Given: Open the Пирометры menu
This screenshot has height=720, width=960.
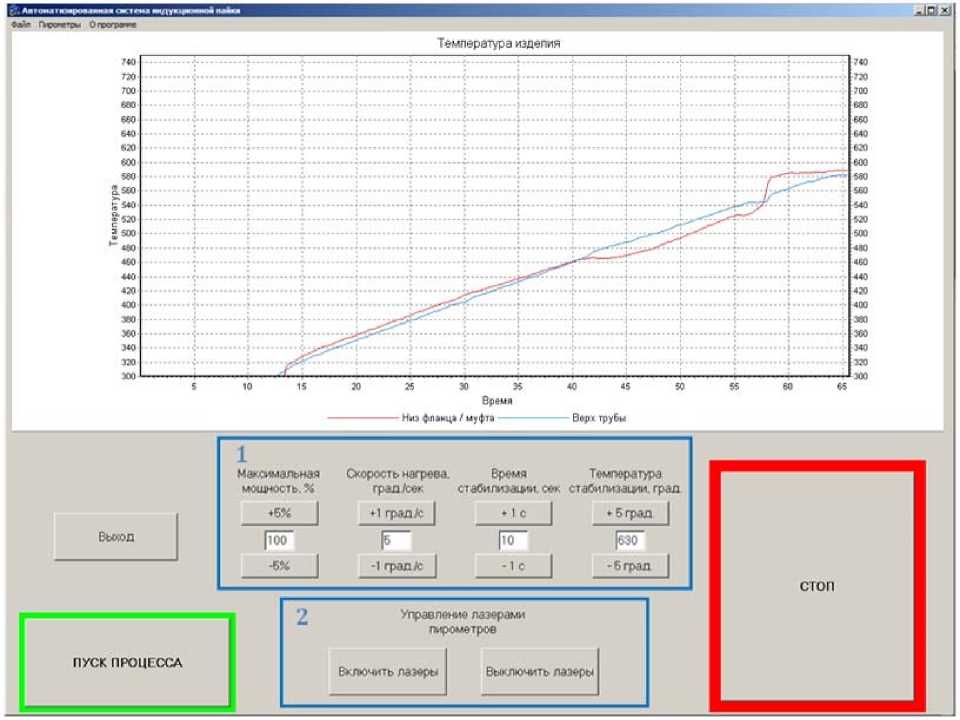Looking at the screenshot, I should [59, 25].
